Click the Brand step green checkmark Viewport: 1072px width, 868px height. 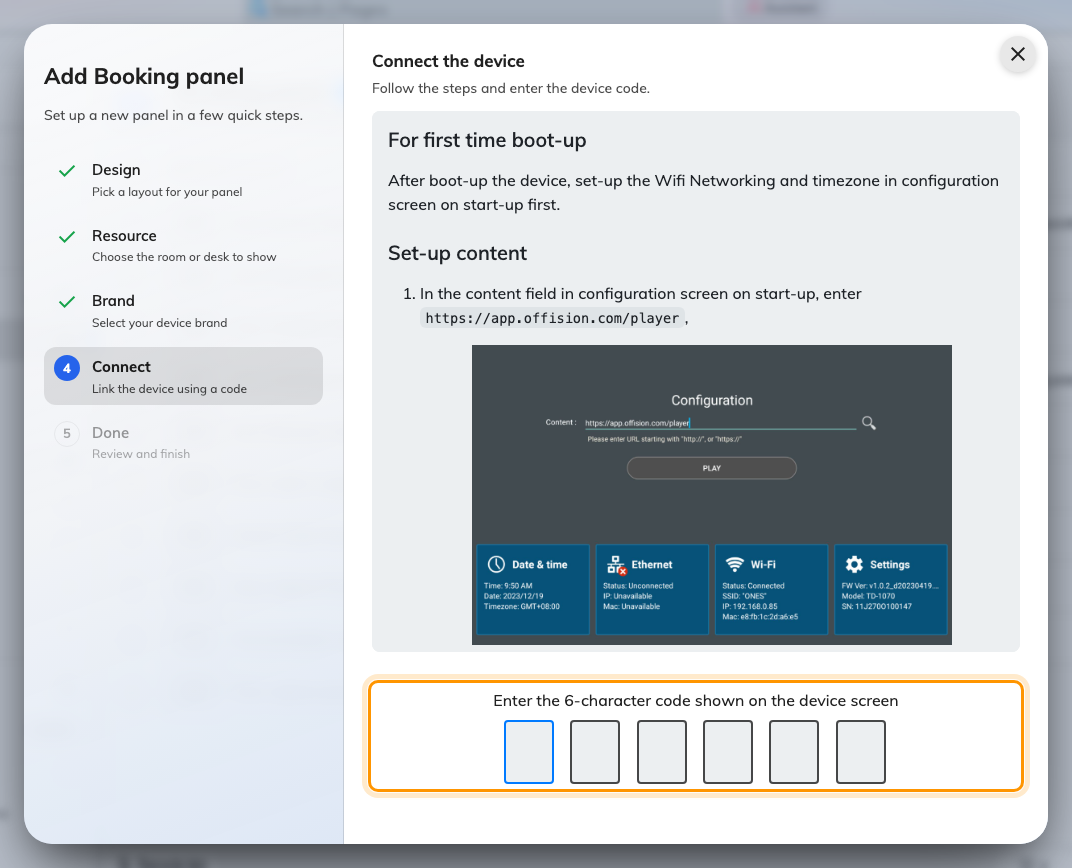click(x=67, y=302)
